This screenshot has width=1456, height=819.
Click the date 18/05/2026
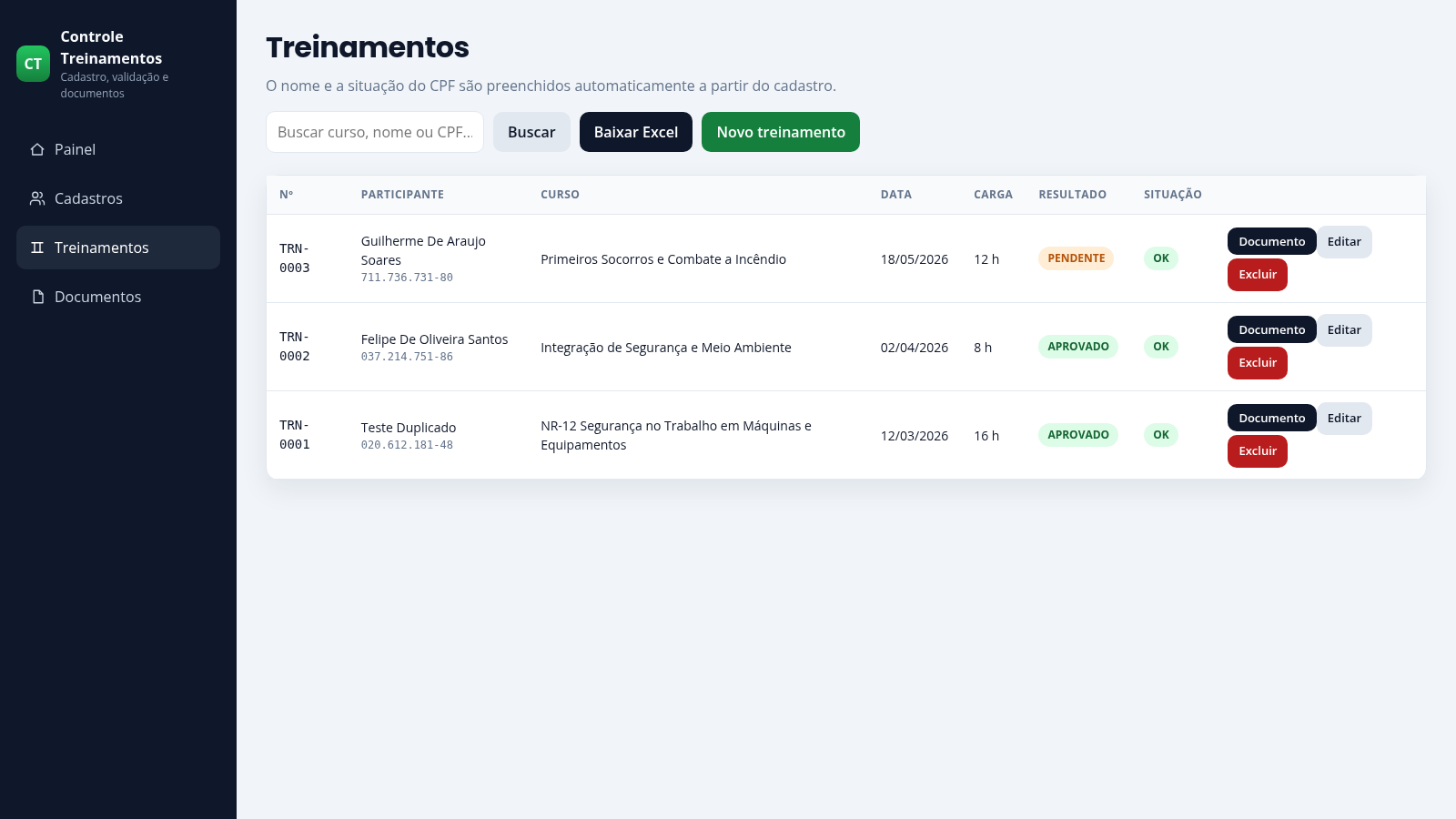coord(915,259)
